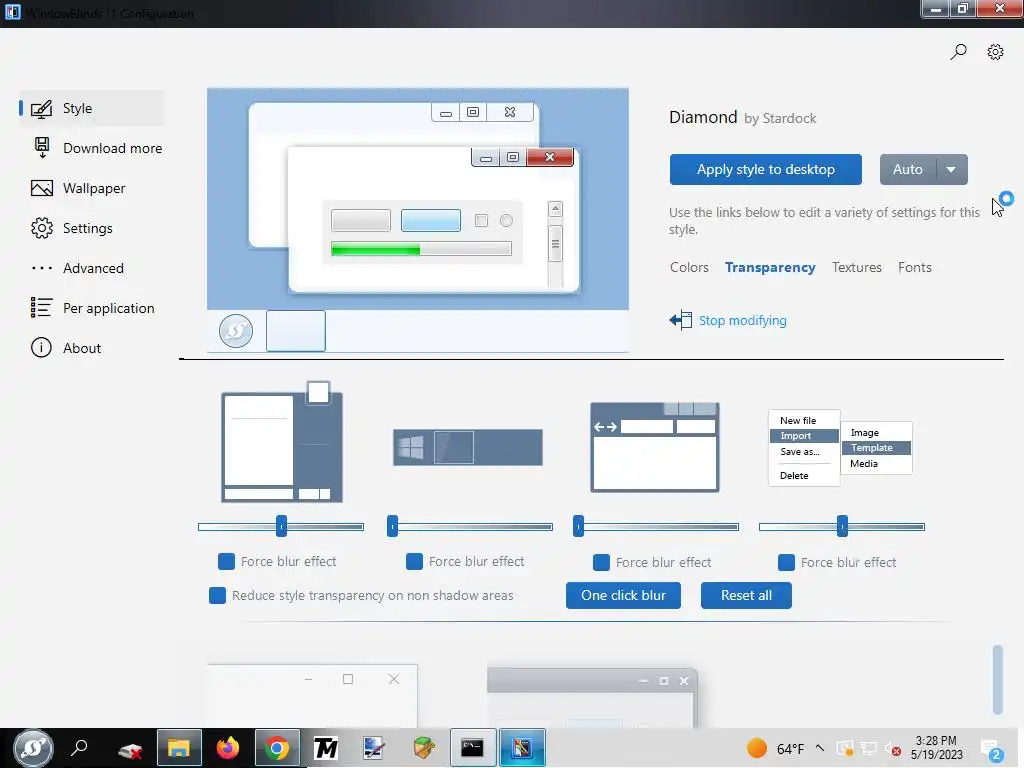Viewport: 1024px width, 768px height.
Task: Open Wallpaper via its picture icon
Action: coord(42,189)
